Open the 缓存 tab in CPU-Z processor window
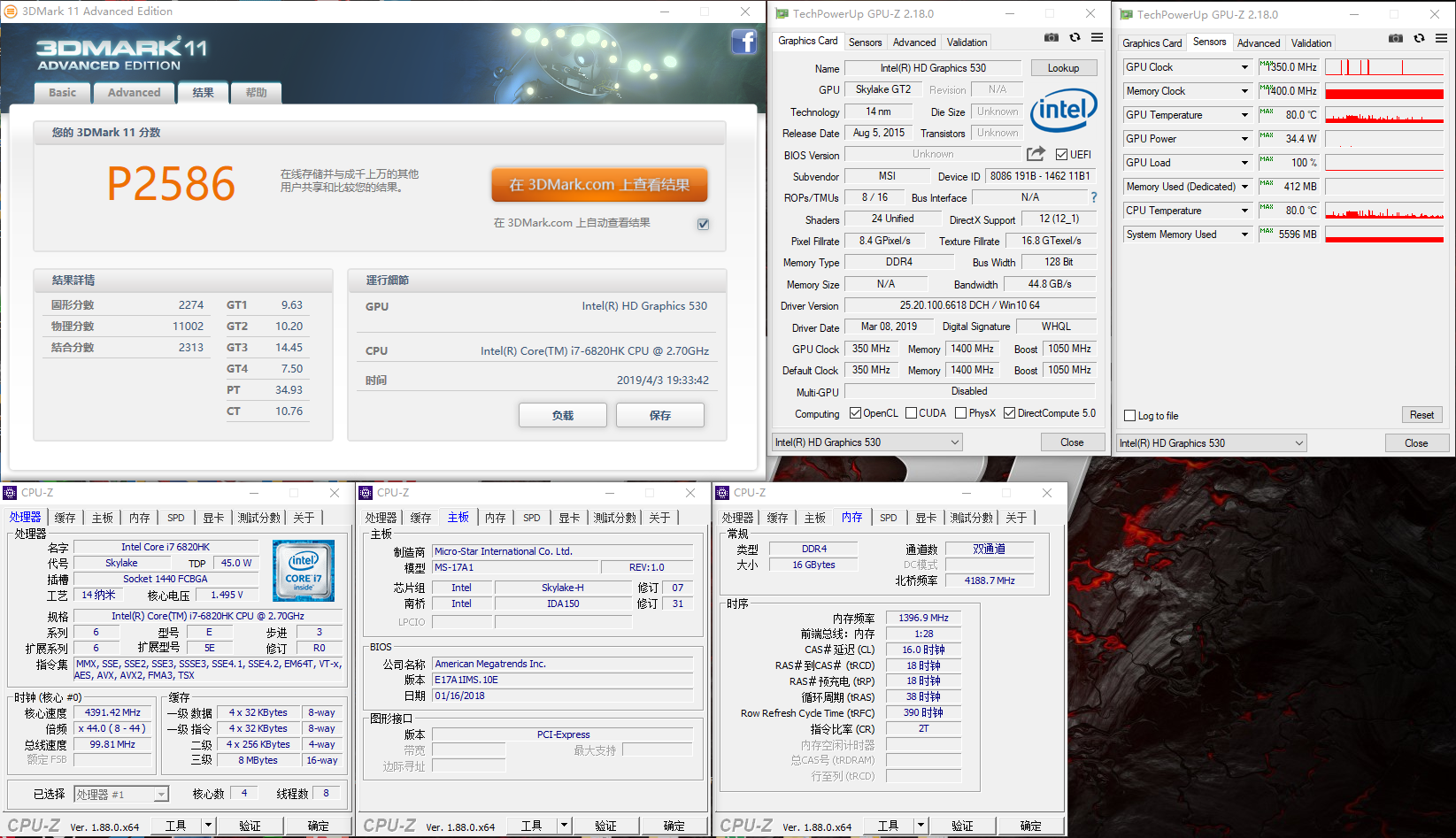 click(65, 518)
